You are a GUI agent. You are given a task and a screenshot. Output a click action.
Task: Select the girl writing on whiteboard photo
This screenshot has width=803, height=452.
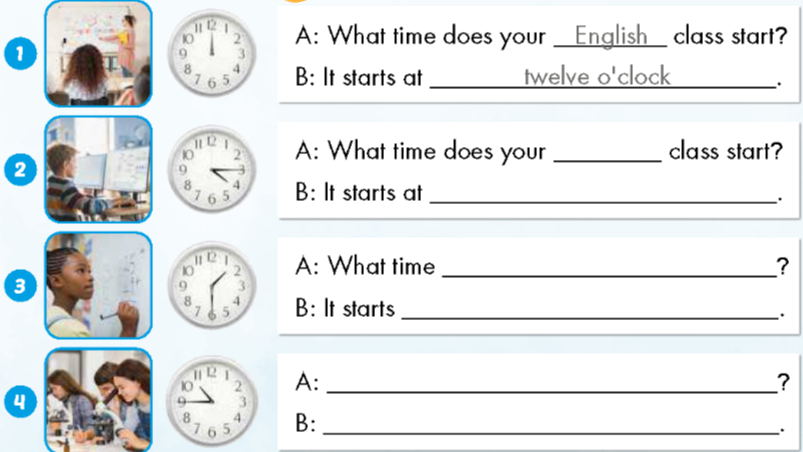tap(98, 285)
